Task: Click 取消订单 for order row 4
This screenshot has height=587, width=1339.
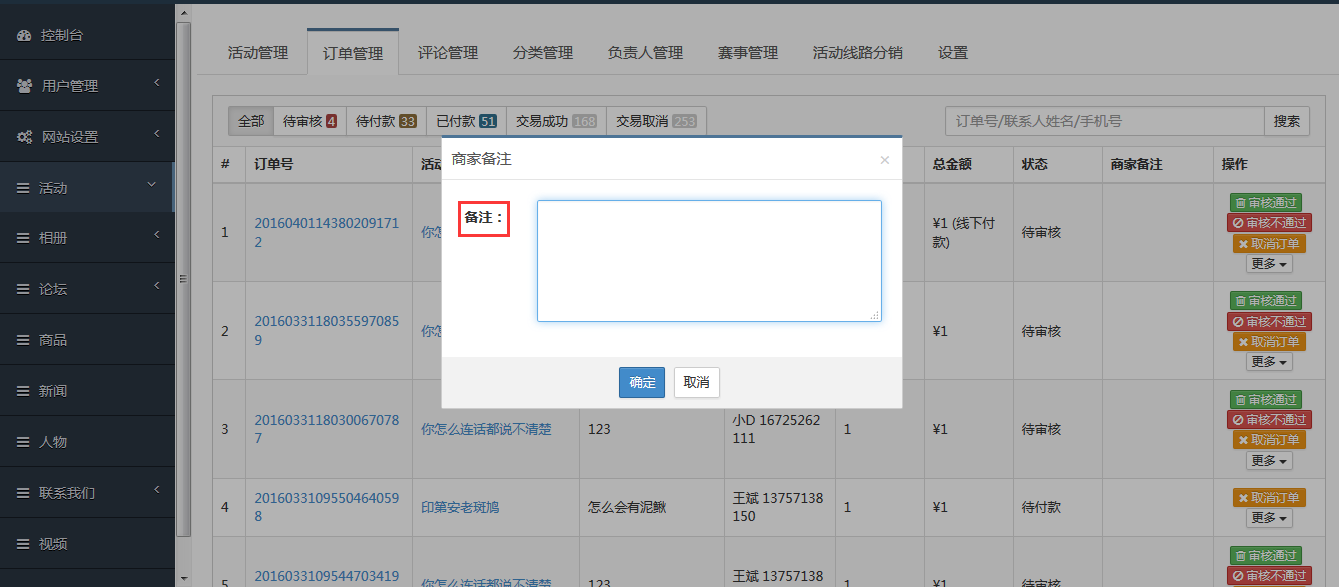Action: coord(1269,498)
